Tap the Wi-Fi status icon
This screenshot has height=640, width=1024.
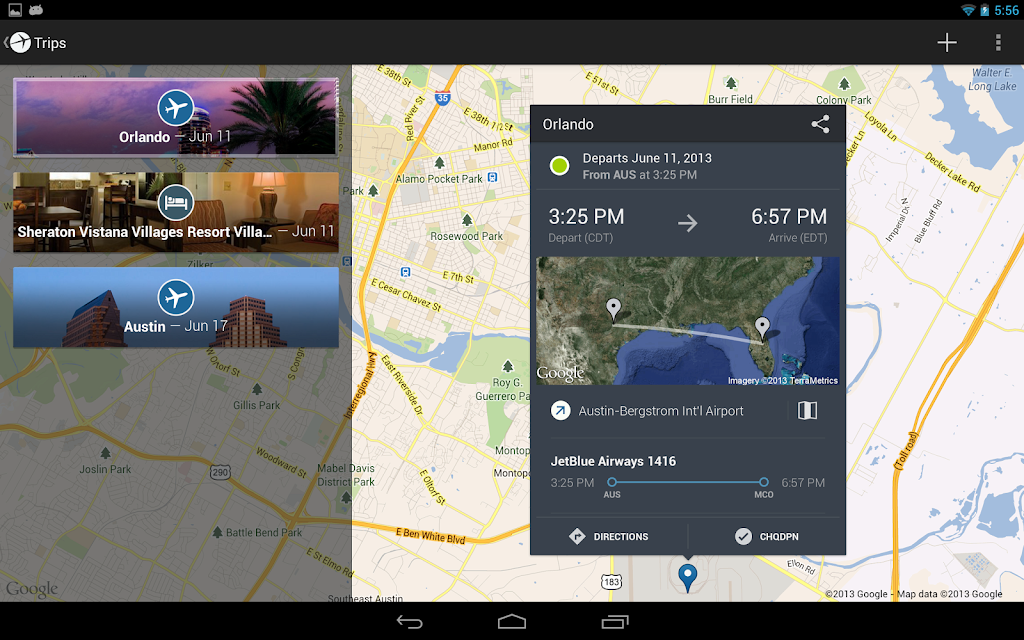968,10
